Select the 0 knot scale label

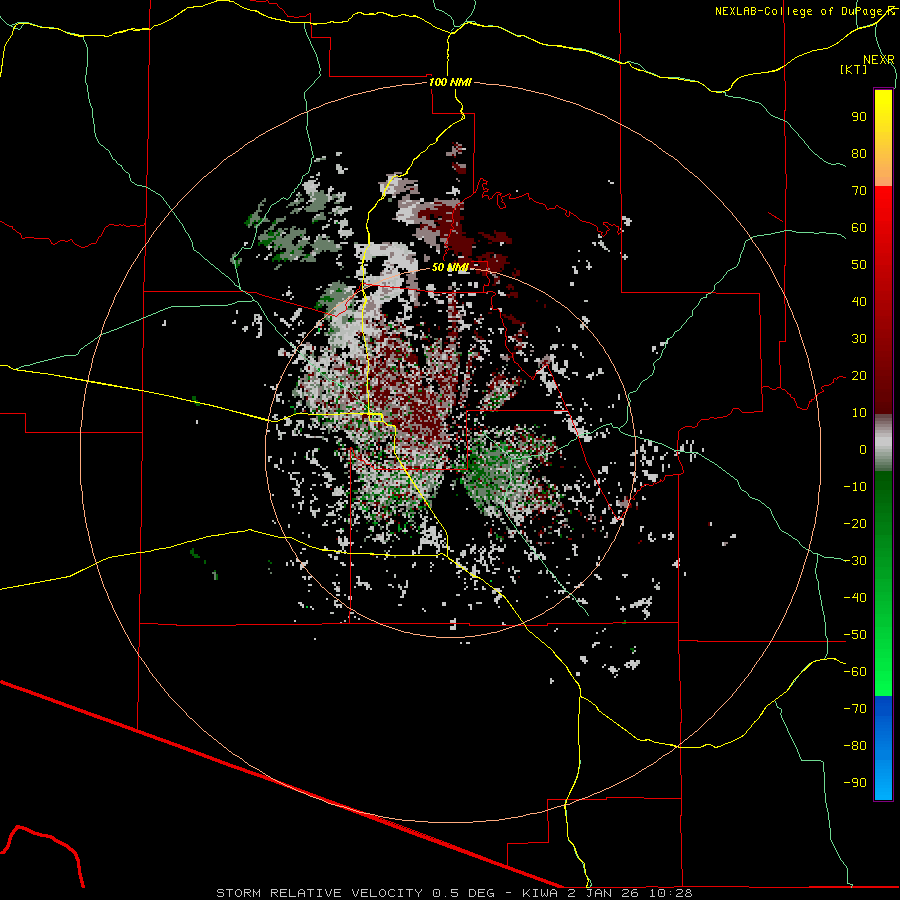(863, 450)
